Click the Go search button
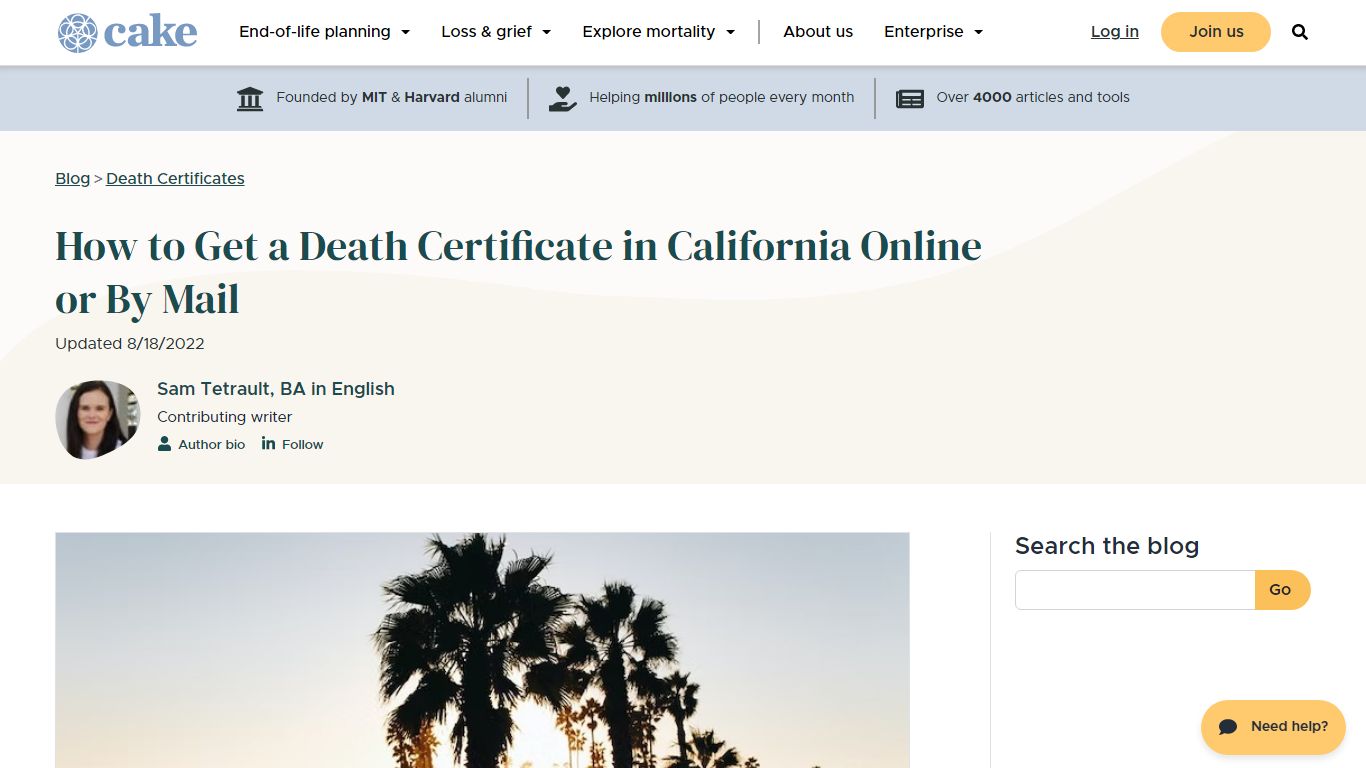1366x768 pixels. click(1282, 590)
